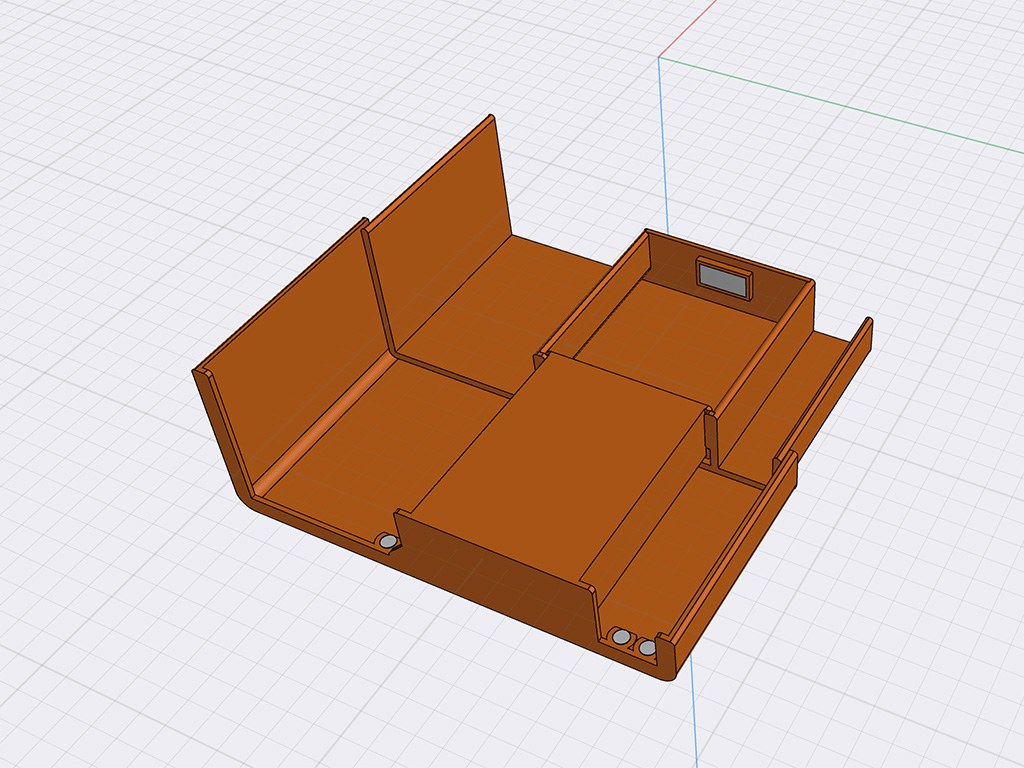Click the rounded bottom-right corner of the tray
1024x768 pixels.
pos(669,673)
